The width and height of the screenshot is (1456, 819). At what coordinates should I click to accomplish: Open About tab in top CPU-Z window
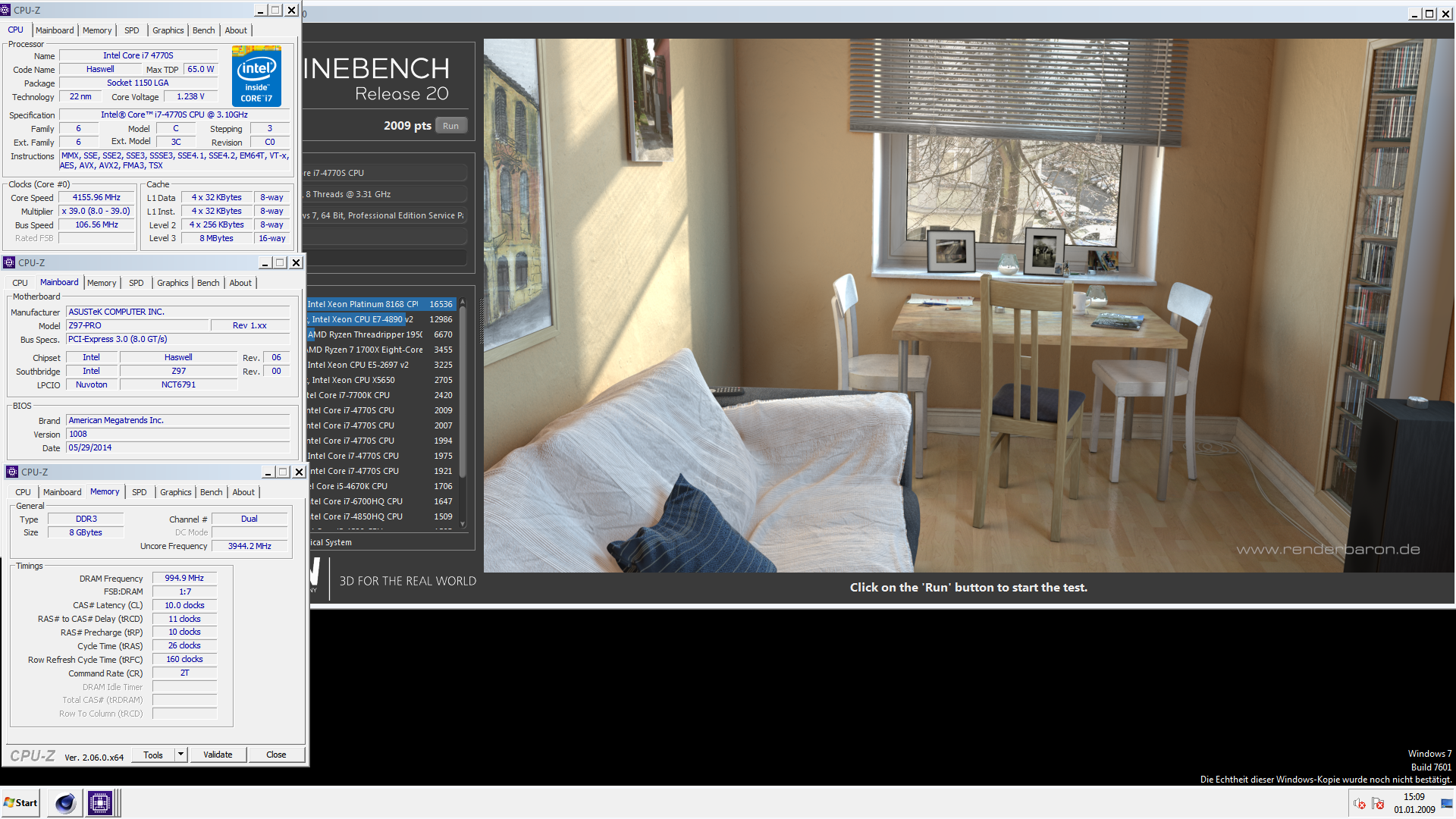pos(236,30)
